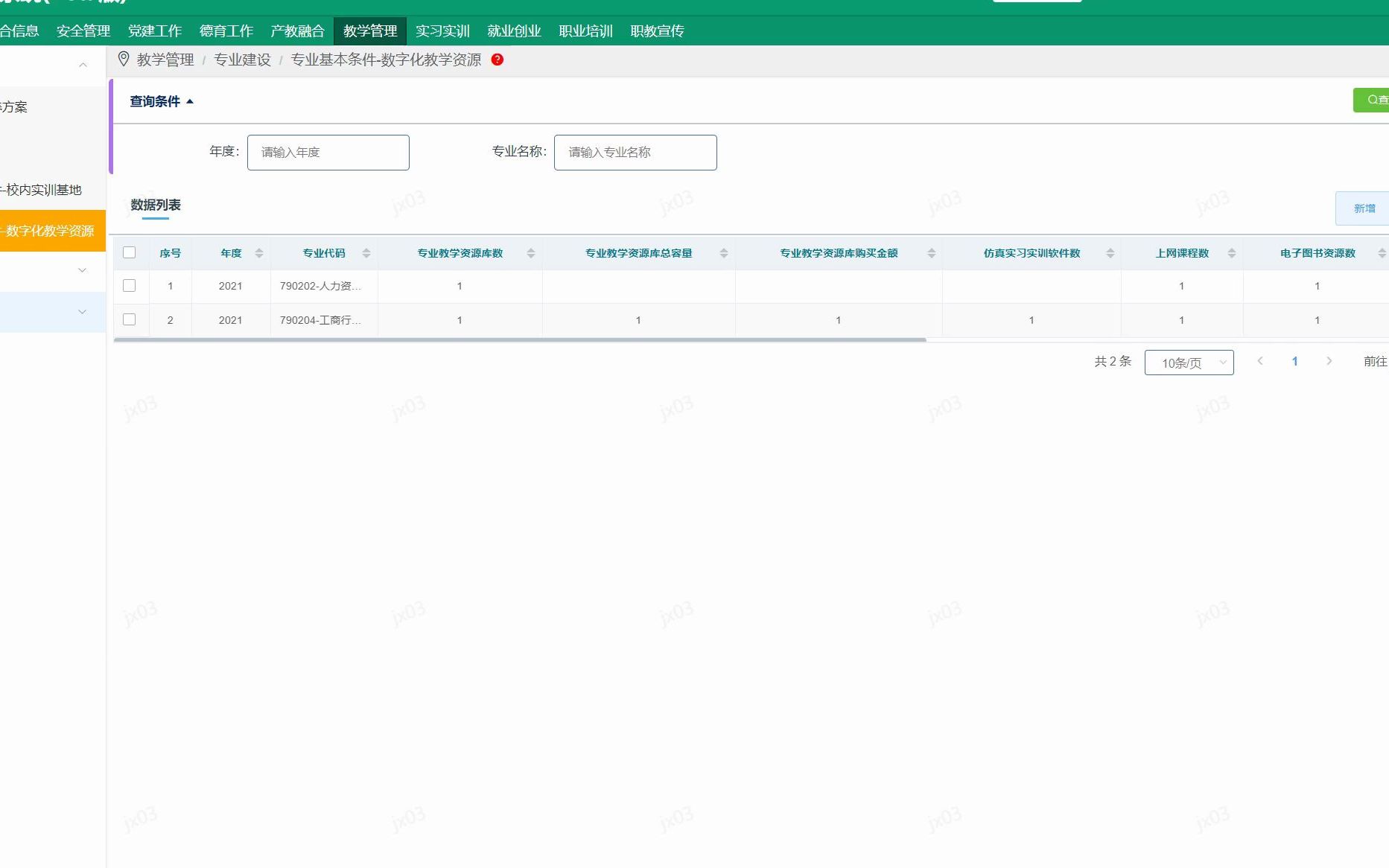Sort the table by 年度 column

(258, 253)
